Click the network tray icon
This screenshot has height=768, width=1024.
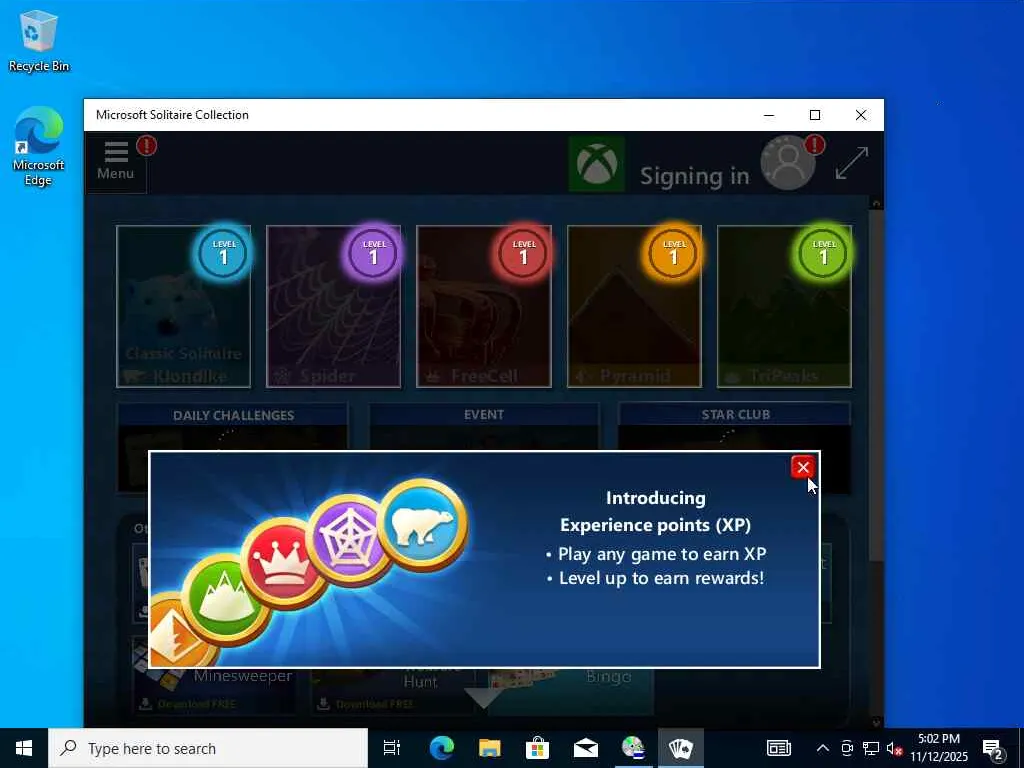coord(871,748)
